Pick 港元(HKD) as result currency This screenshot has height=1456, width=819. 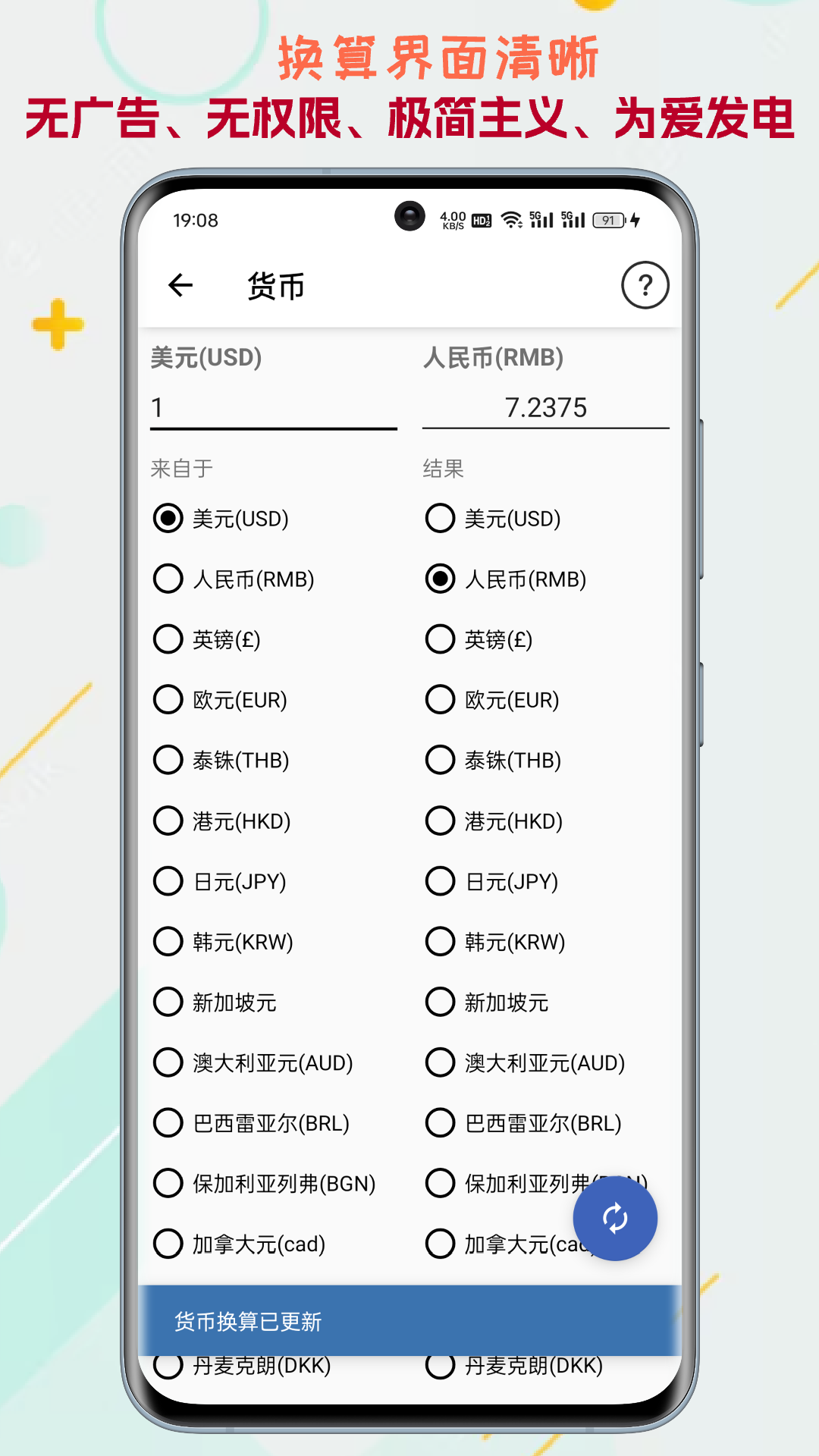440,821
